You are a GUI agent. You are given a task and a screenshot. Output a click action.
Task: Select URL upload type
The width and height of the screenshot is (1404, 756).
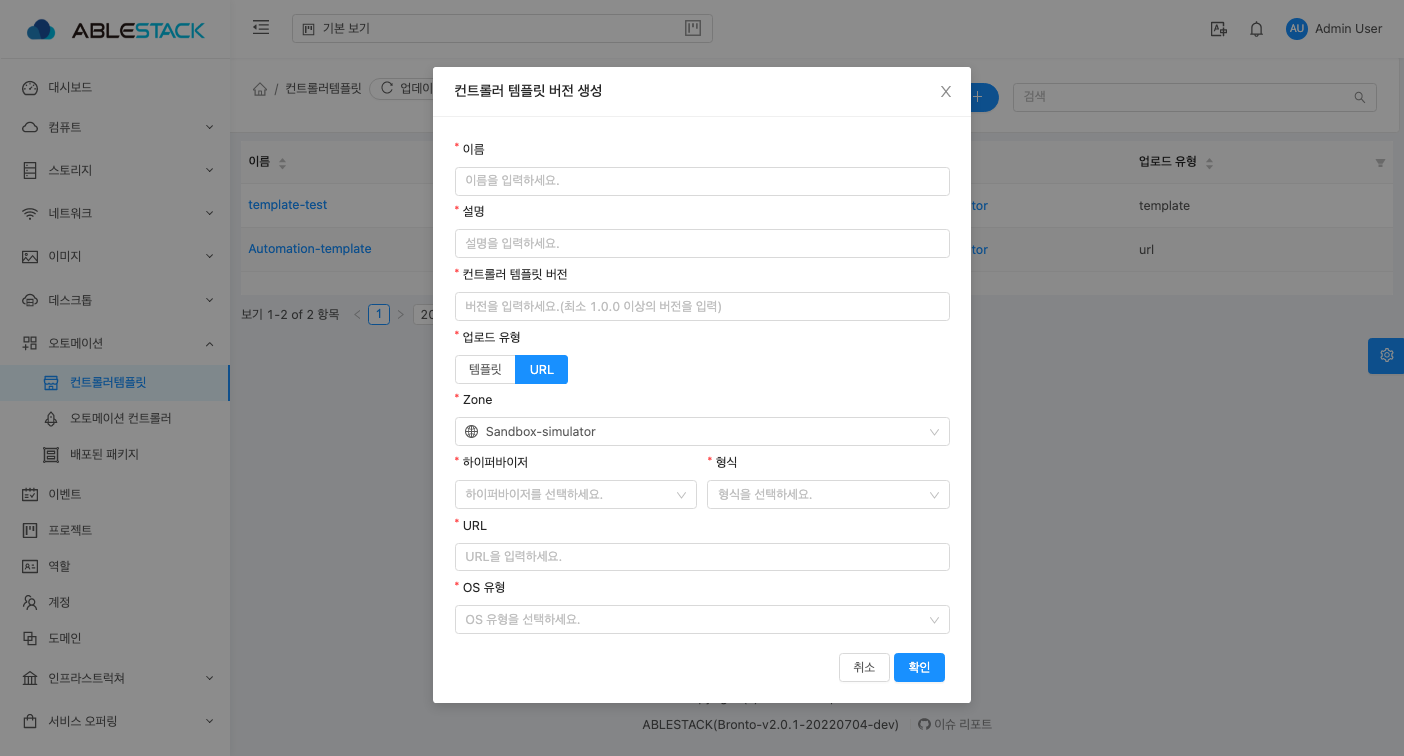coord(541,370)
